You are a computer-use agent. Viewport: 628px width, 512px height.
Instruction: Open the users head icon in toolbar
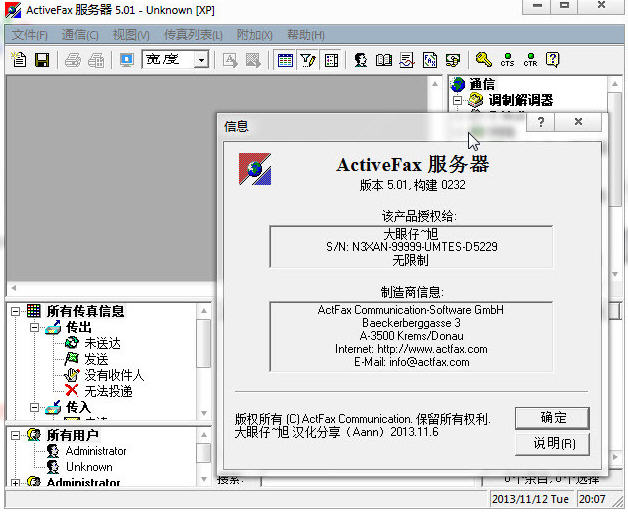[x=360, y=60]
